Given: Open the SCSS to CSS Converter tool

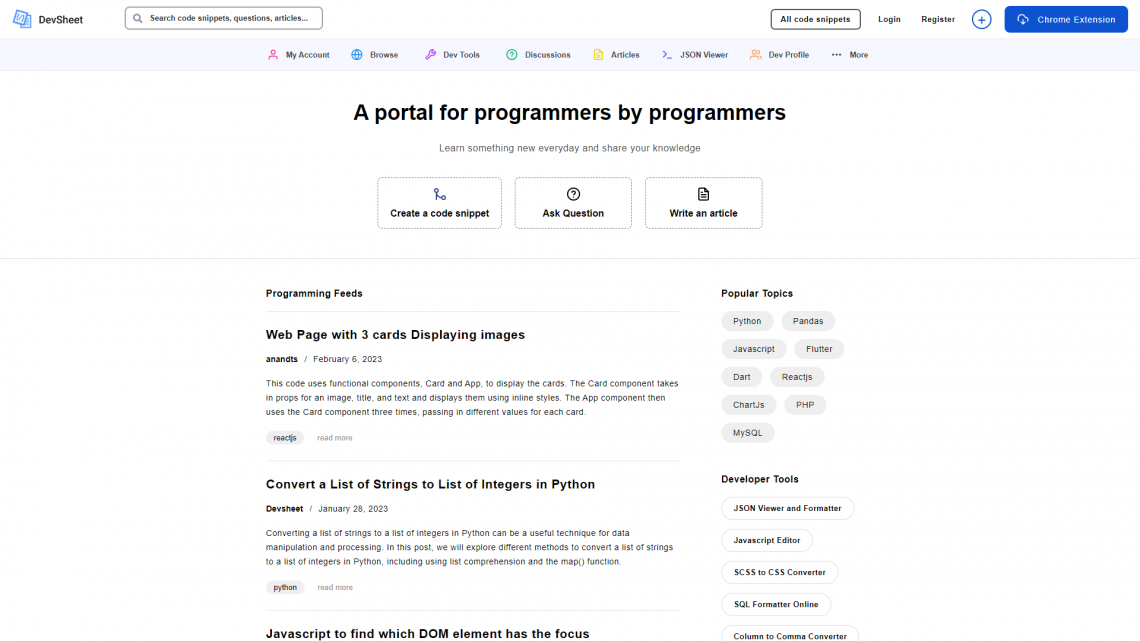Looking at the screenshot, I should [x=779, y=572].
